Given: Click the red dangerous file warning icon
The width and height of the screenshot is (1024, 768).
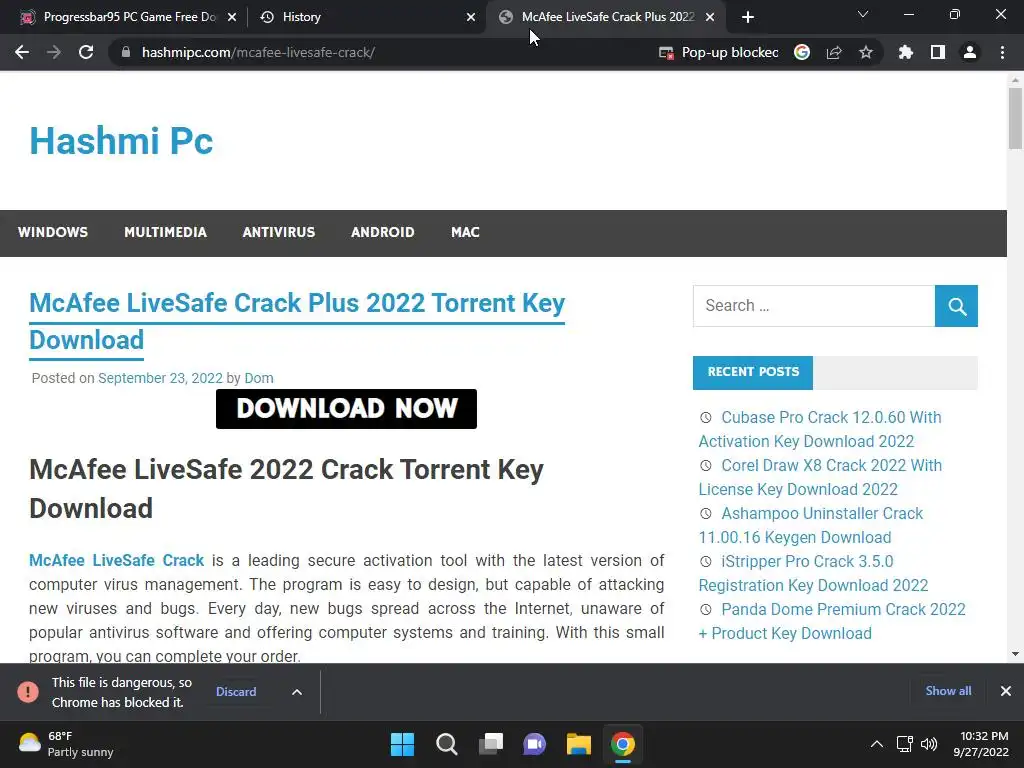Looking at the screenshot, I should 27,692.
